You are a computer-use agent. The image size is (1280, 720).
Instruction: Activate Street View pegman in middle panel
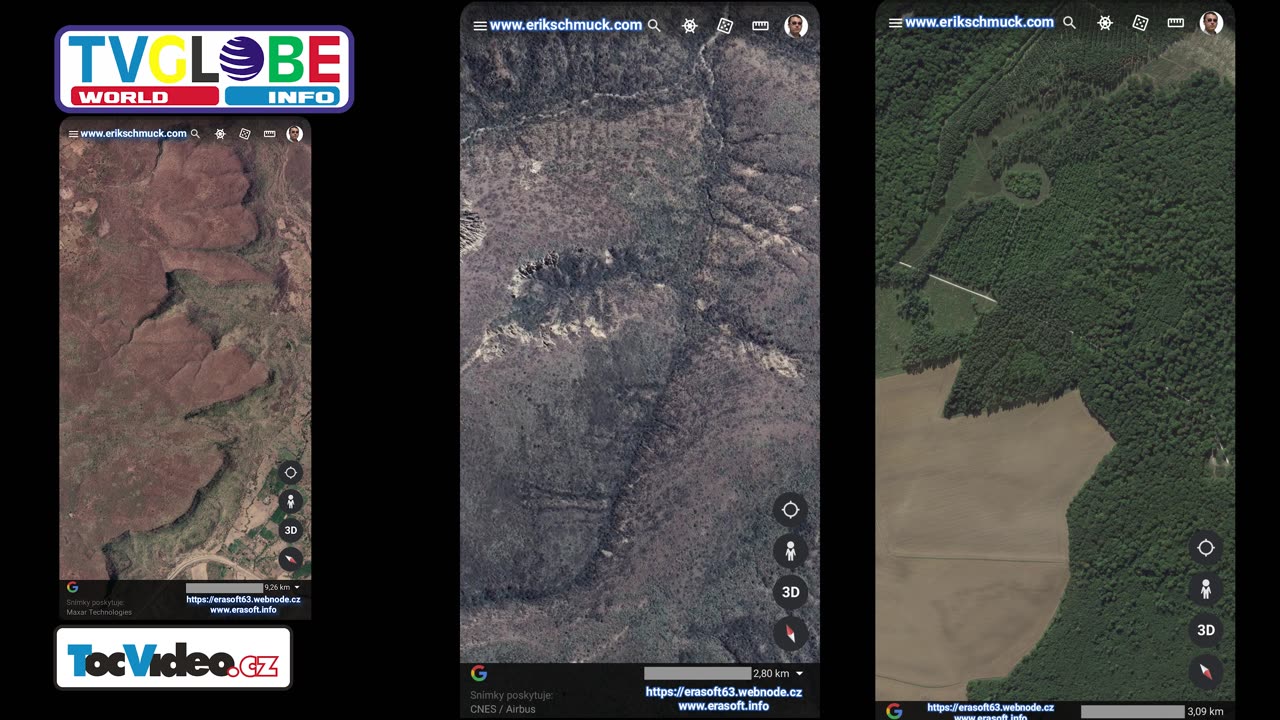(790, 551)
